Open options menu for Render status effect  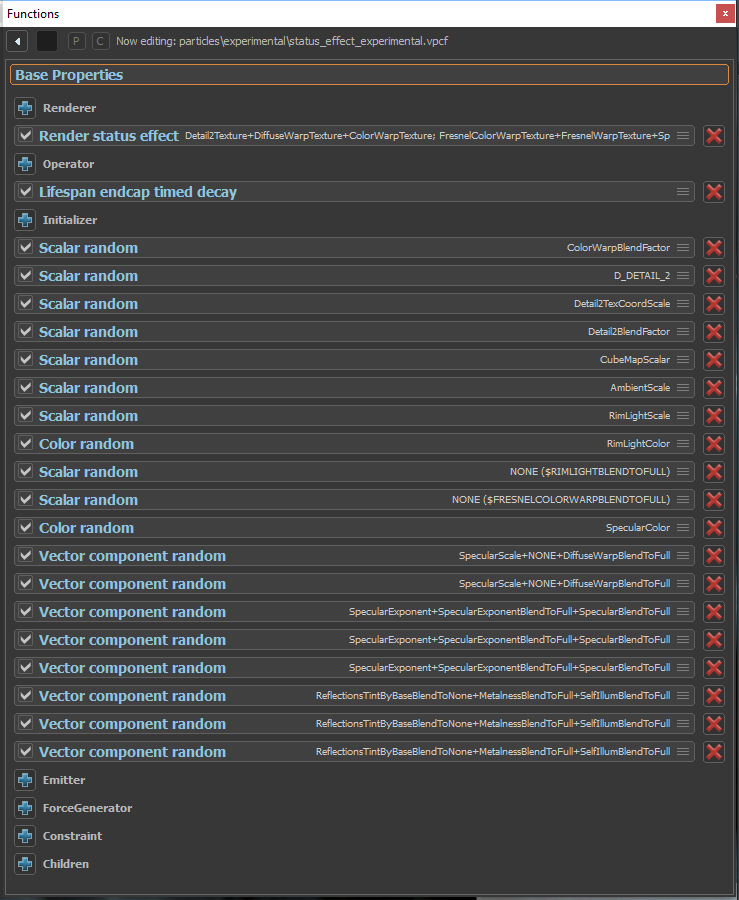tap(685, 136)
